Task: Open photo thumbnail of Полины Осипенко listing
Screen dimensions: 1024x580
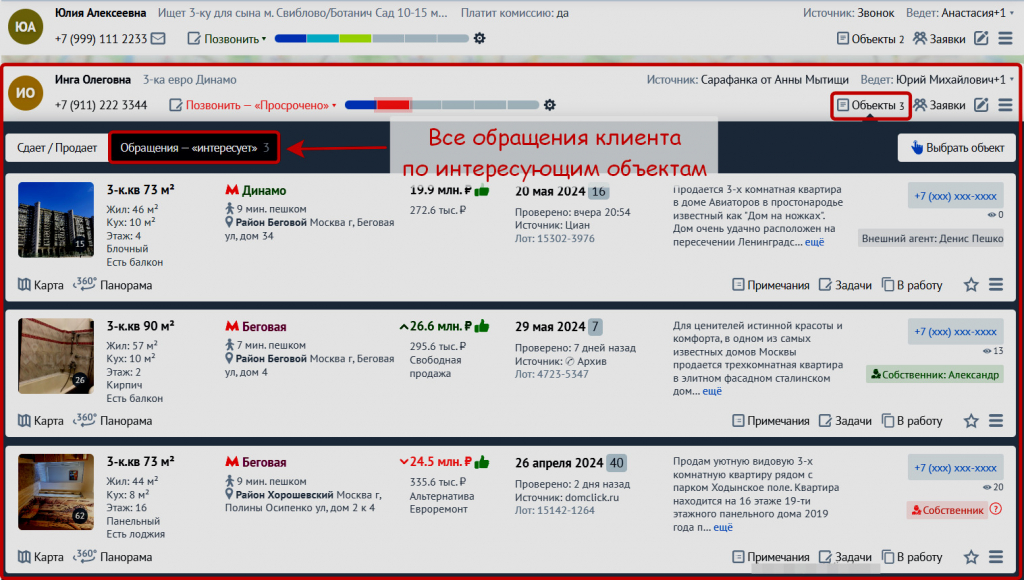Action: pyautogui.click(x=56, y=492)
